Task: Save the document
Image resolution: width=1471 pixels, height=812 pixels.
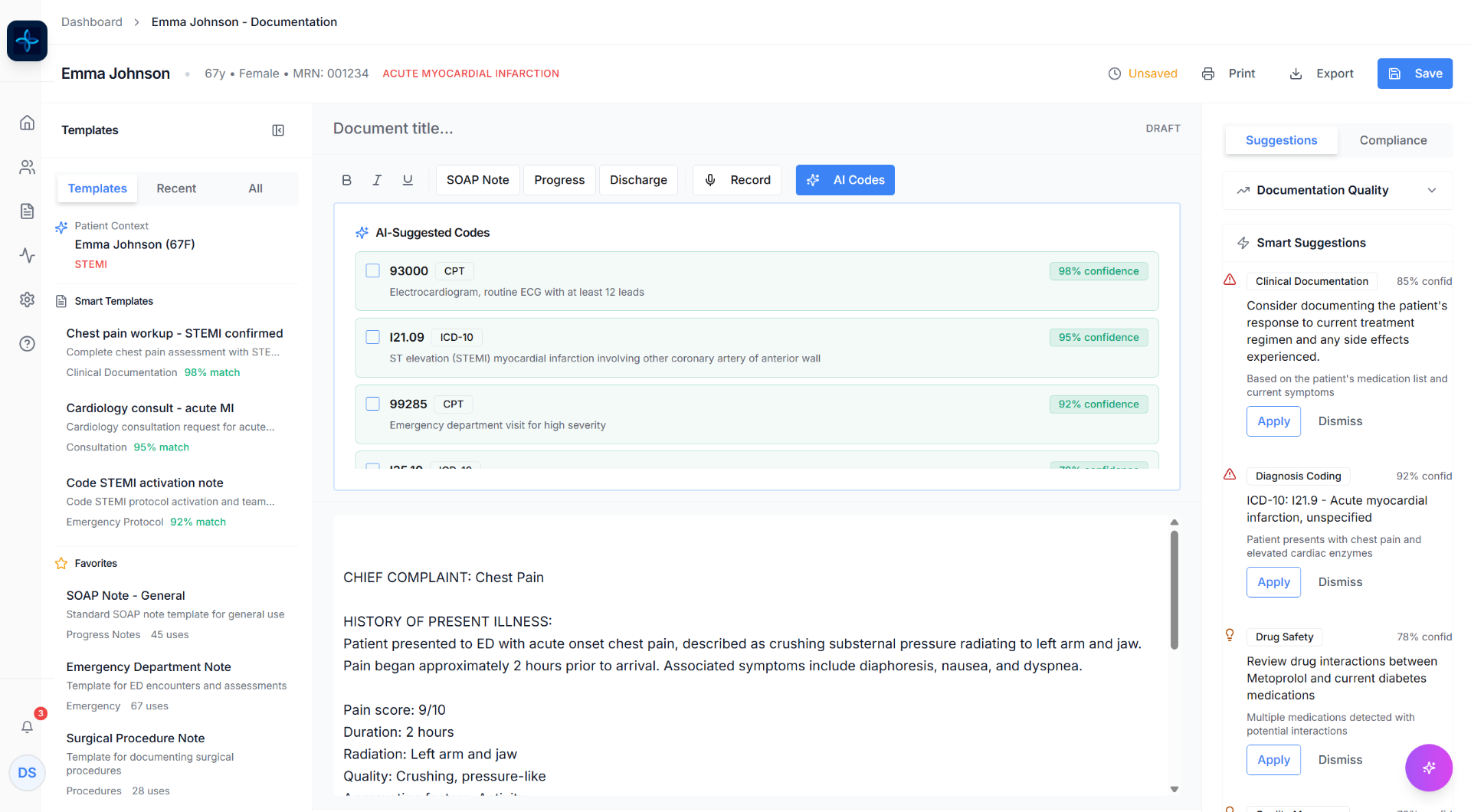Action: pos(1414,74)
